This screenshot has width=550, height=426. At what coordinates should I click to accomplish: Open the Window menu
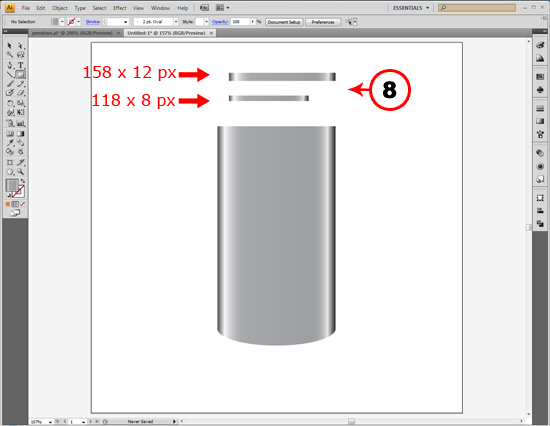click(x=160, y=8)
